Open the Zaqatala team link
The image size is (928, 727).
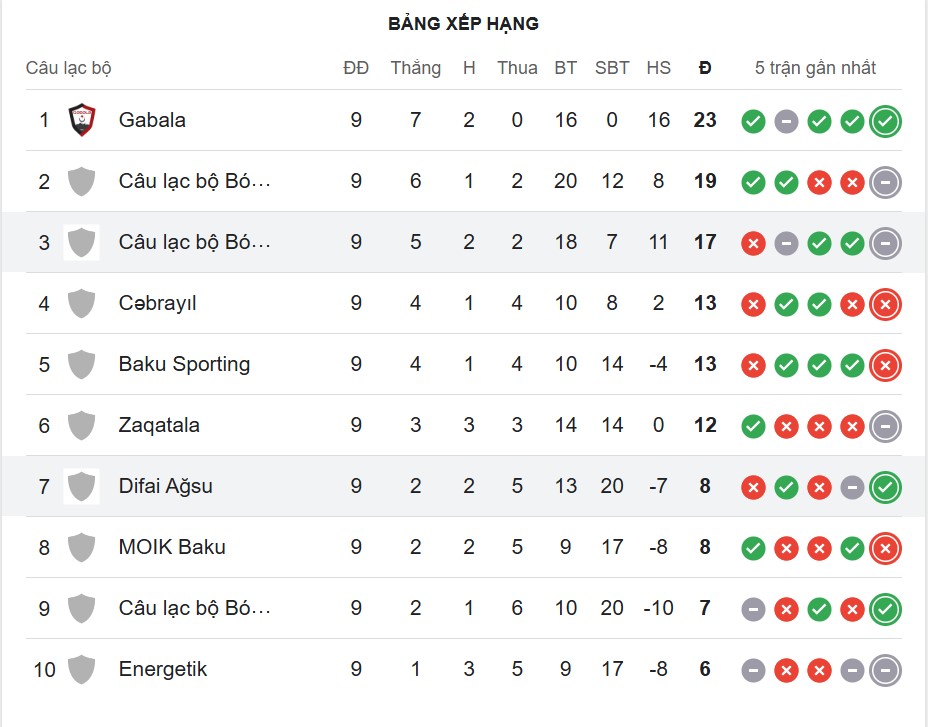pos(159,425)
